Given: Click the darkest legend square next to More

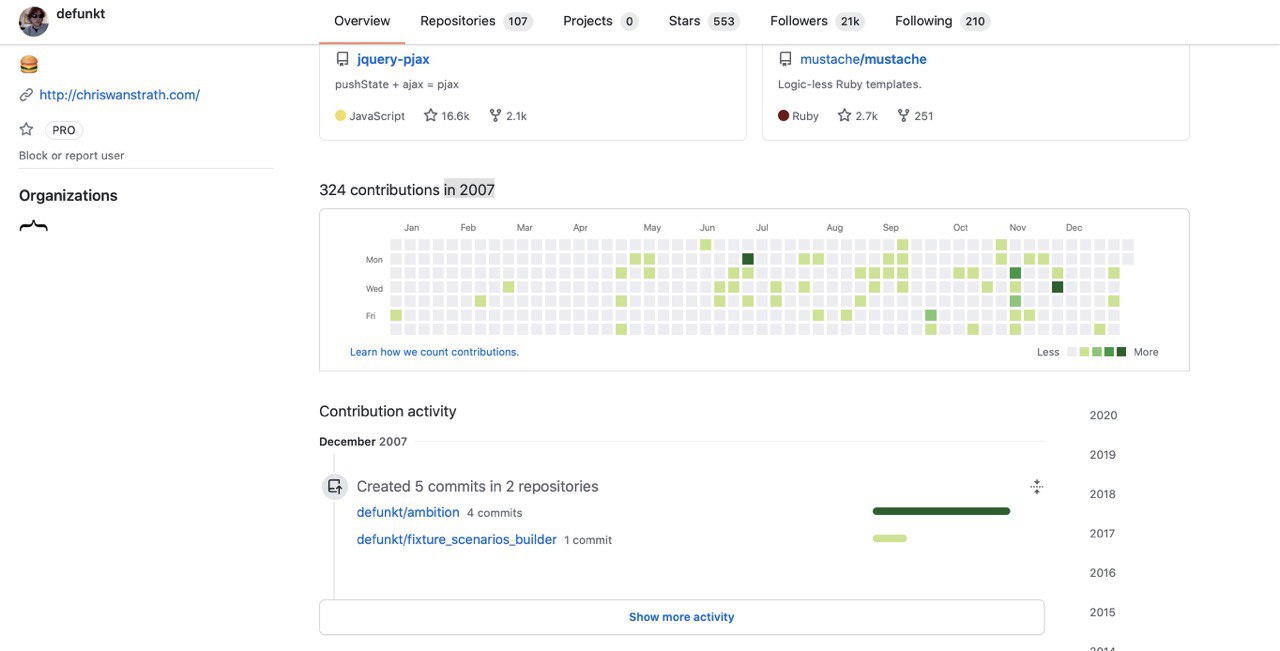Looking at the screenshot, I should point(1121,352).
